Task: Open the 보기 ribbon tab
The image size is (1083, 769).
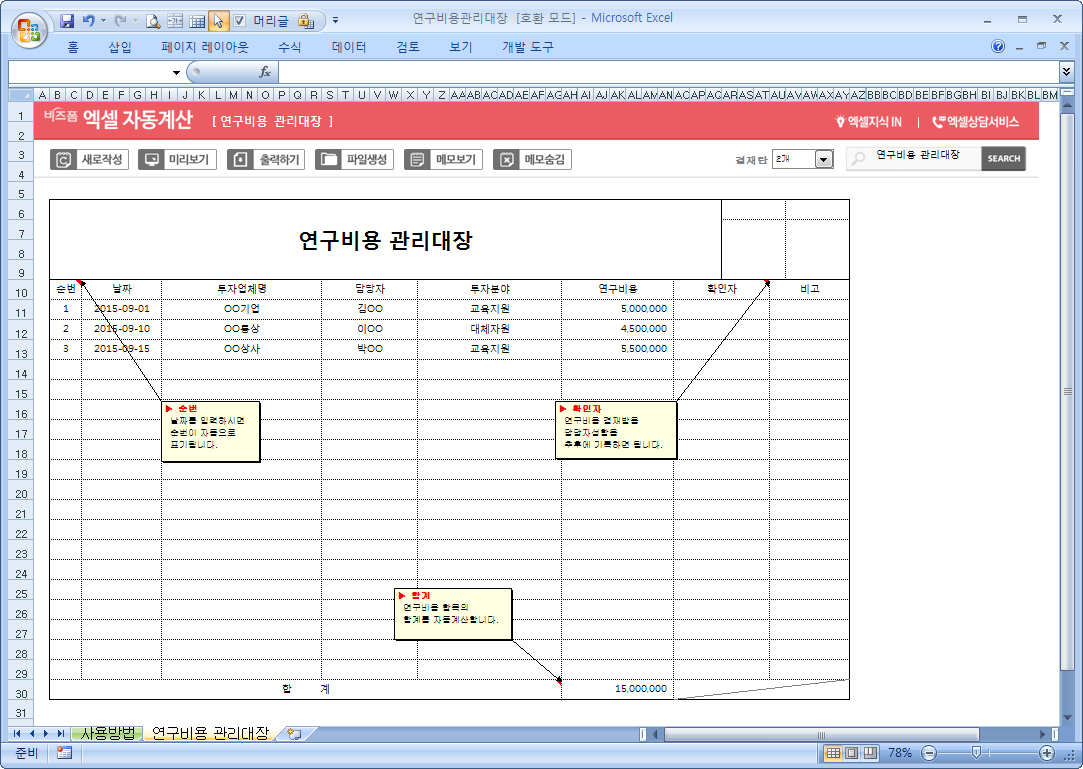Action: 461,47
